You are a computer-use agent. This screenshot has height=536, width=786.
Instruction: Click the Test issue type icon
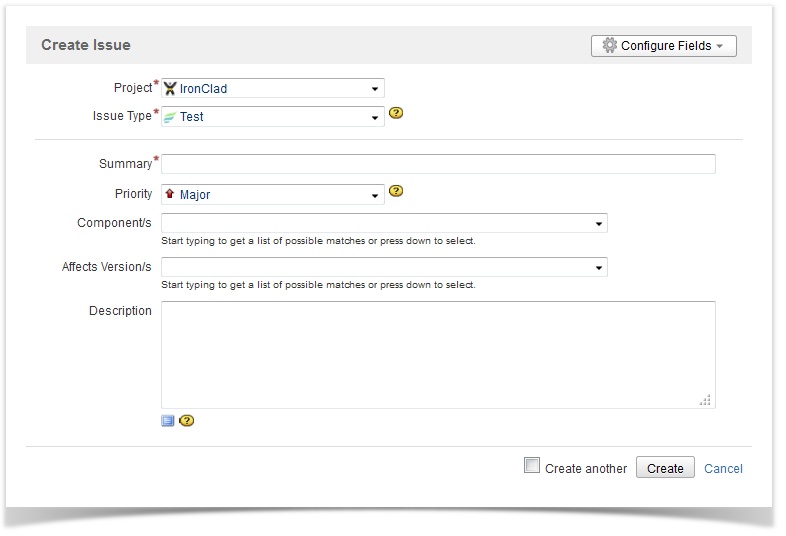(x=170, y=117)
